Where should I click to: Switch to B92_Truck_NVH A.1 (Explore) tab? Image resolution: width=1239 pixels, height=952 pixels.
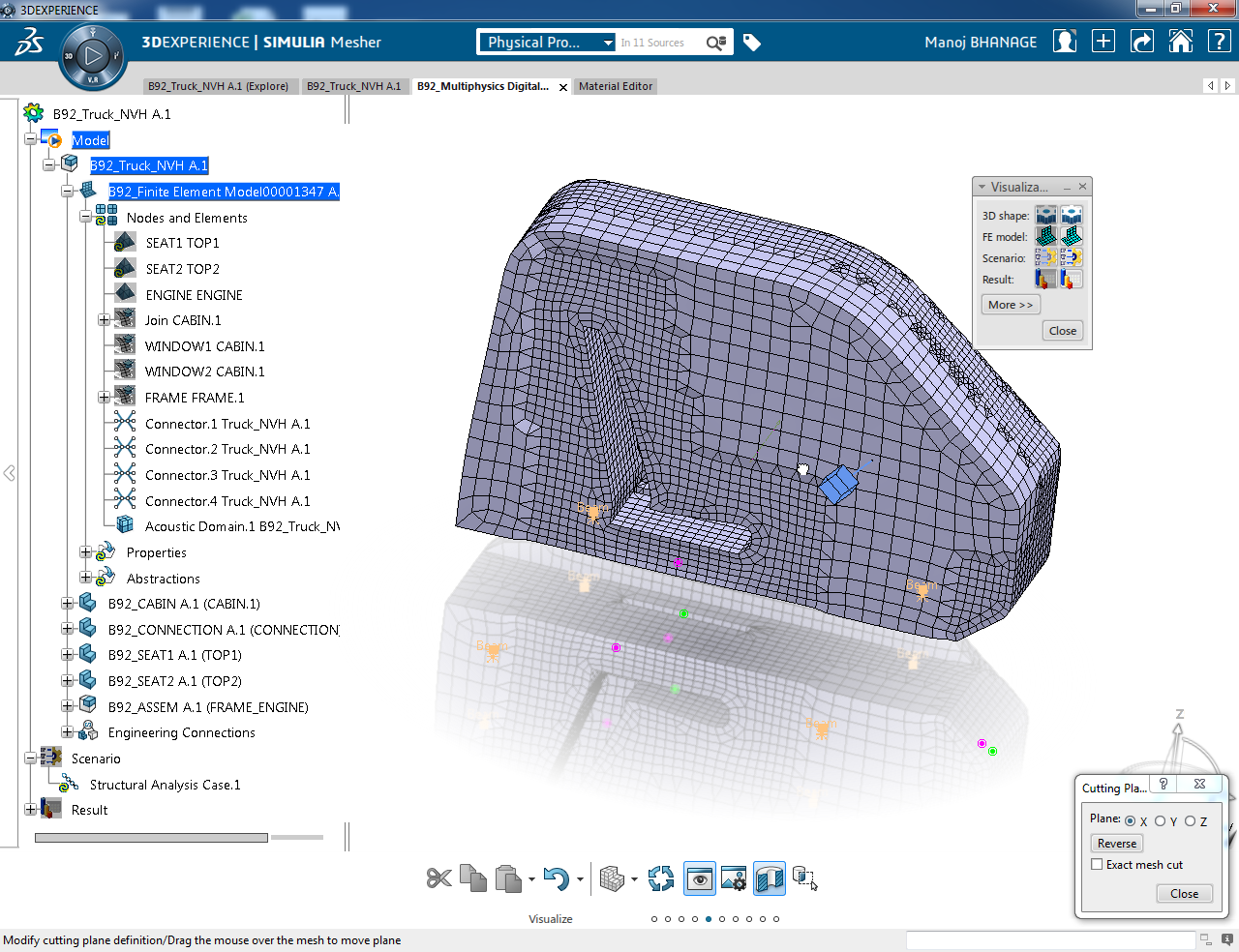point(218,86)
